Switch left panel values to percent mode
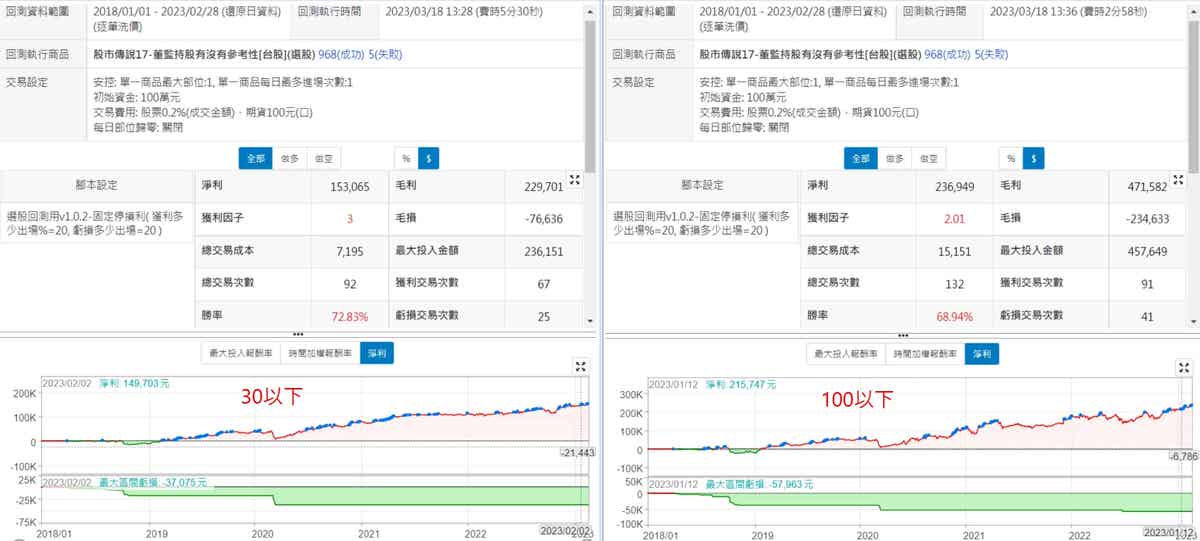 (x=406, y=158)
